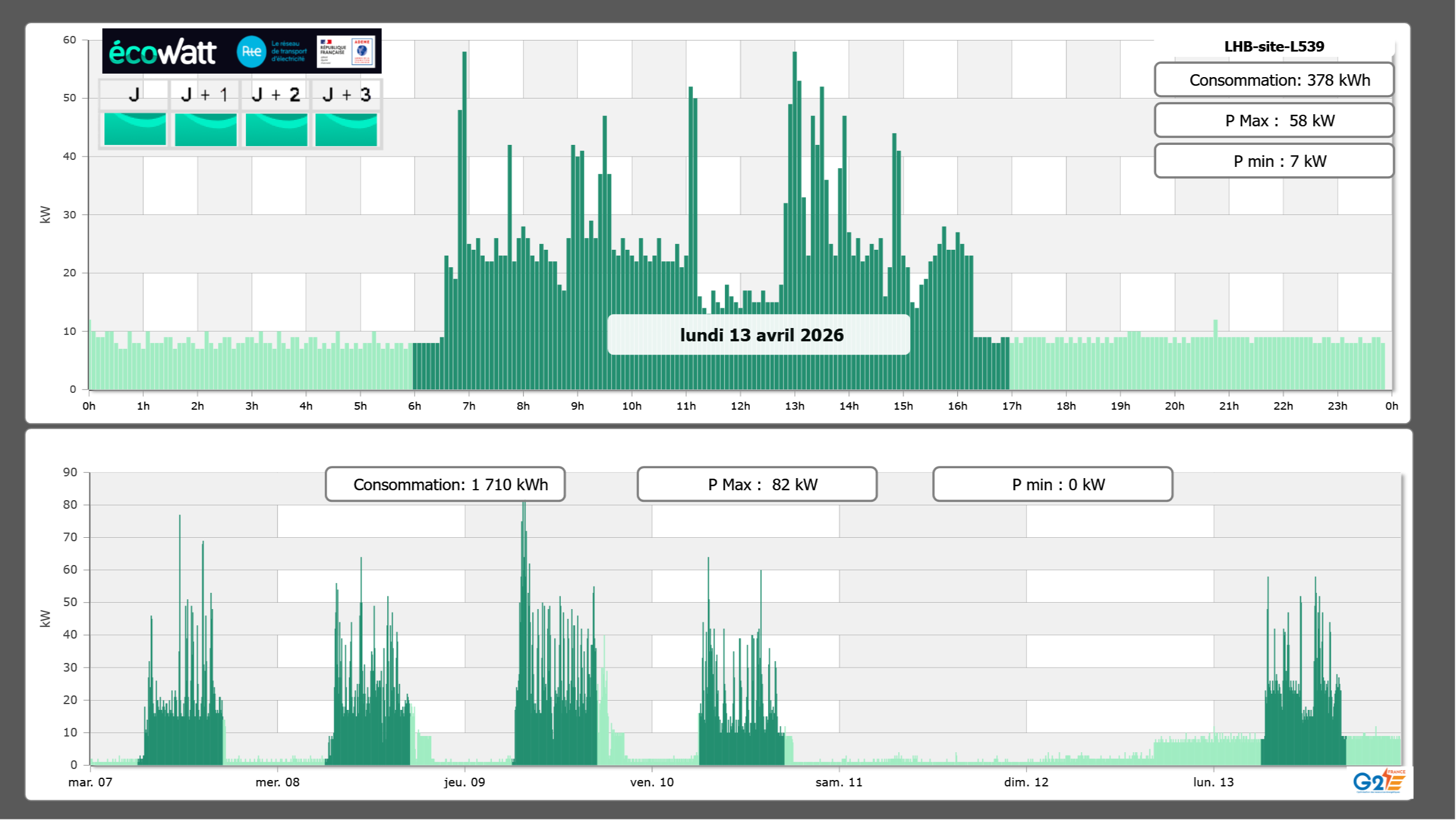Click the P min : 0 kW box
1456x820 pixels.
1052,484
